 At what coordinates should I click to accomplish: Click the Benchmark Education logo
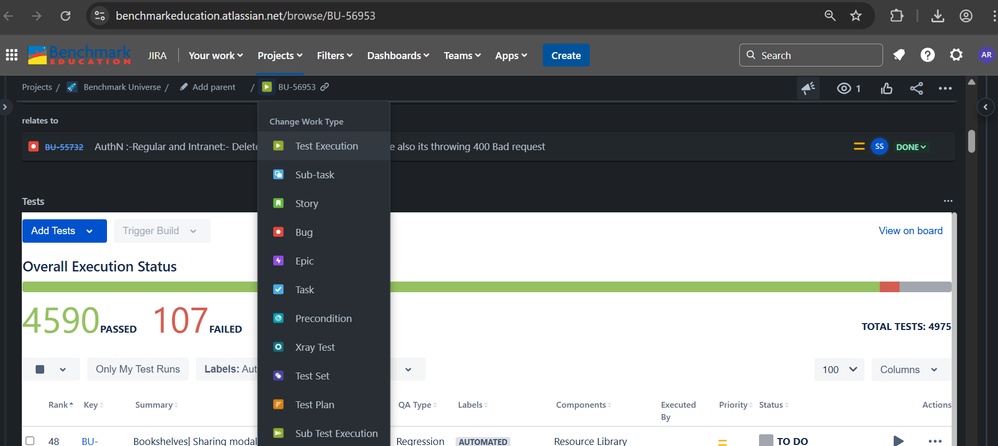click(80, 55)
